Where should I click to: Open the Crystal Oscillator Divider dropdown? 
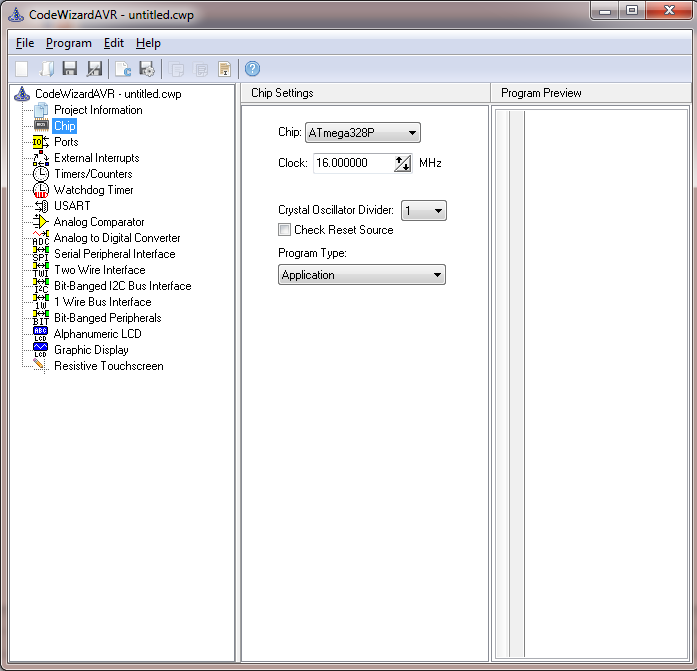[424, 211]
